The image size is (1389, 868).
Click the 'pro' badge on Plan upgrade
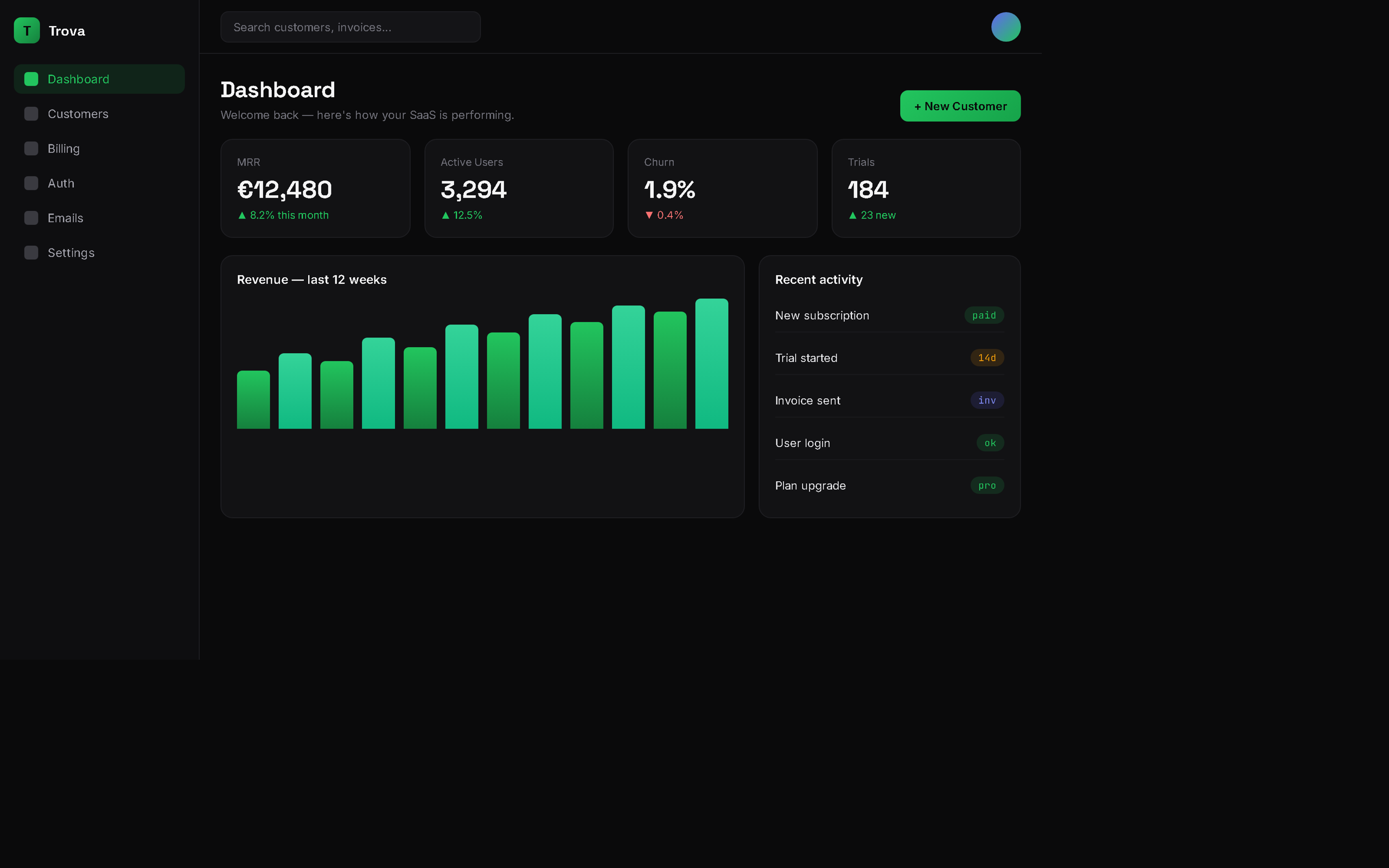(986, 486)
